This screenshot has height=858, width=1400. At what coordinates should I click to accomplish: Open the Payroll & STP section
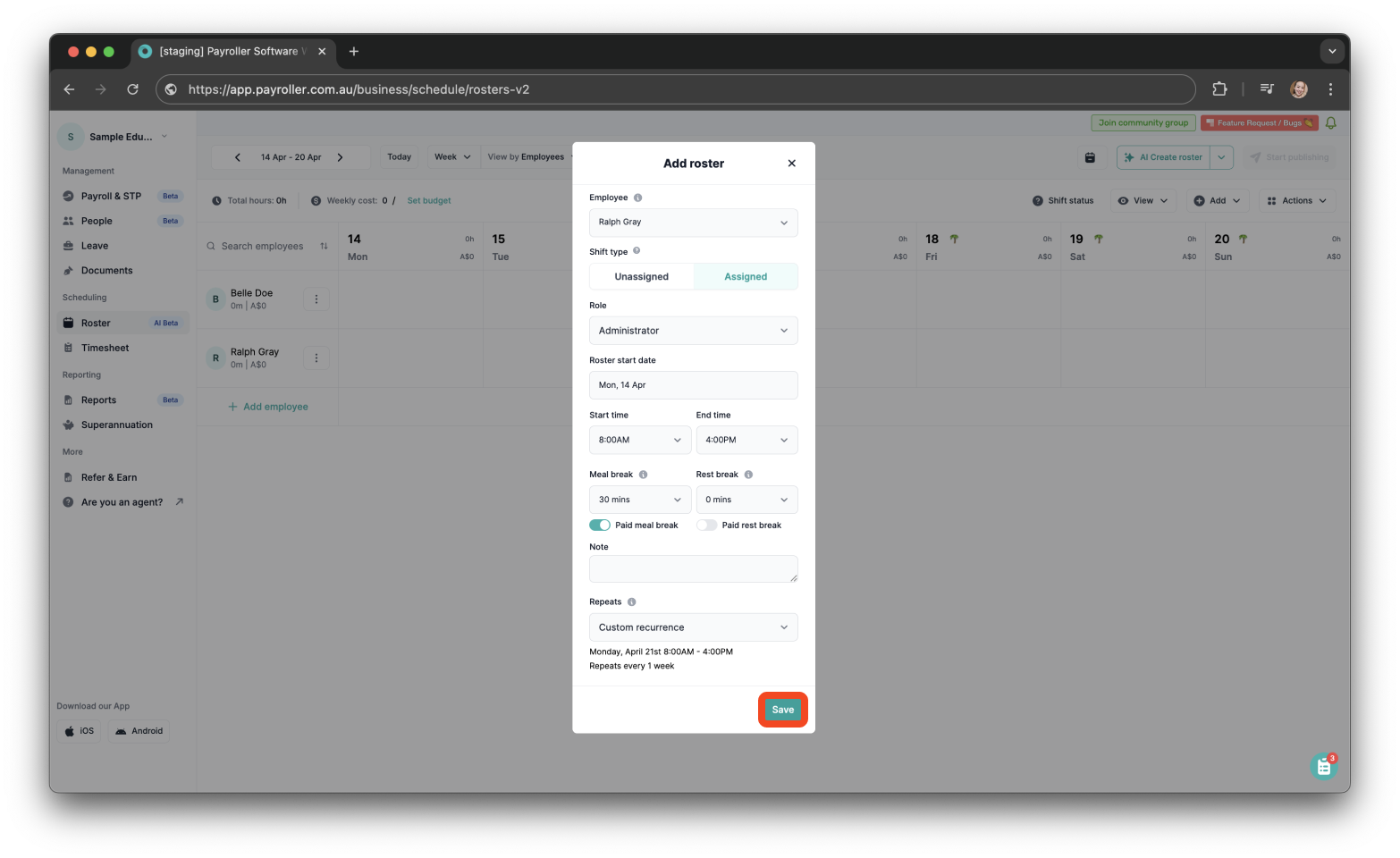click(x=111, y=196)
